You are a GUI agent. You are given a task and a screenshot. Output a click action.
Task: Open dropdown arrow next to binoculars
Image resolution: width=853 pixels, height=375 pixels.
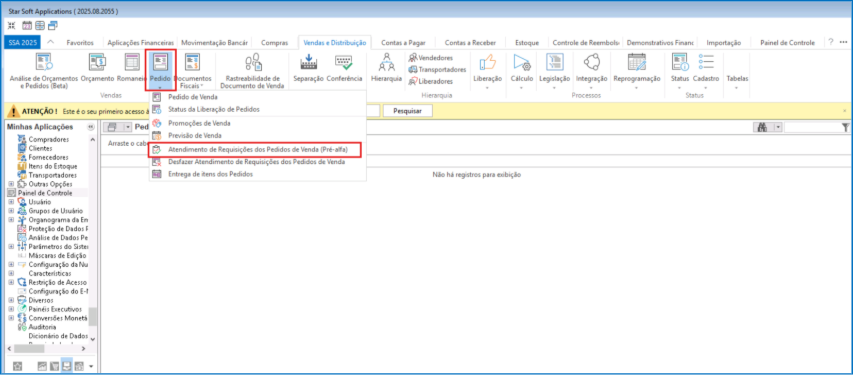click(x=777, y=127)
